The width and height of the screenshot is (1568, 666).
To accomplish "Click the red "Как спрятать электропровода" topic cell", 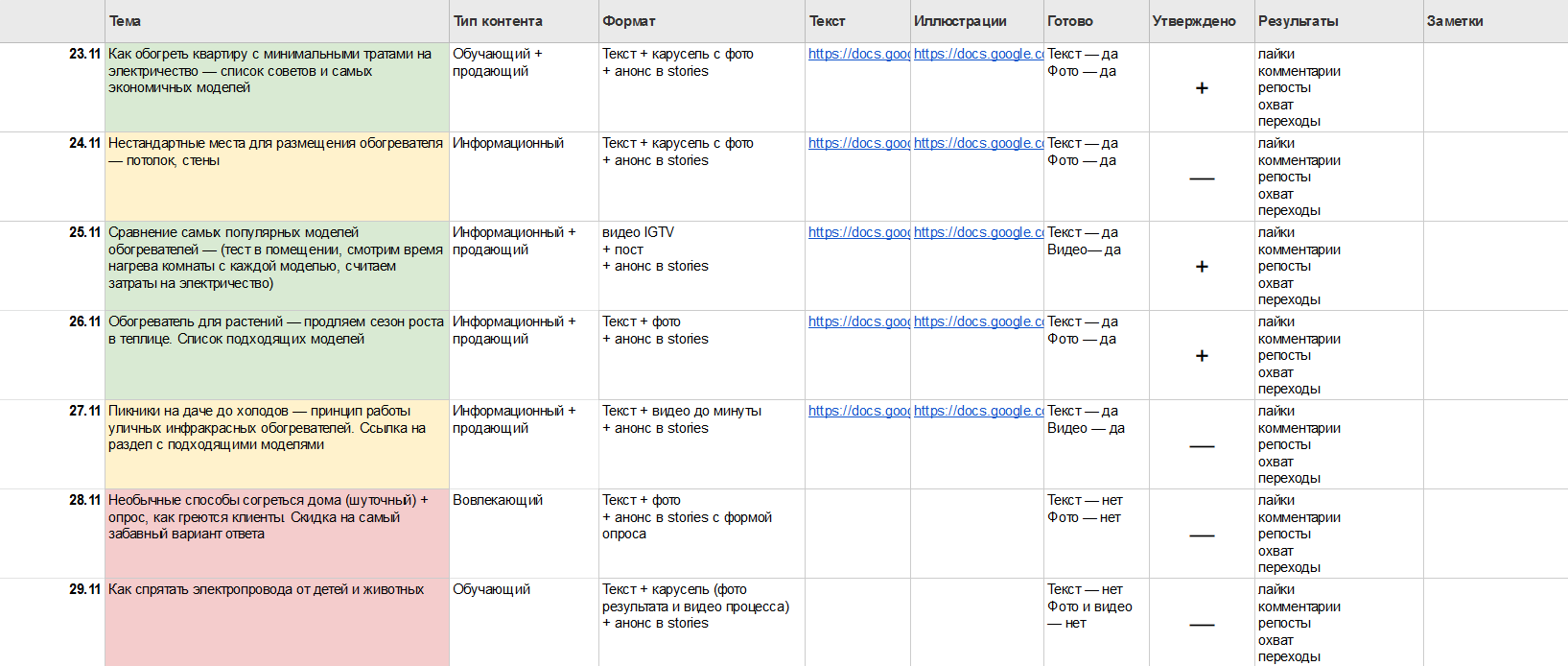I will pos(276,622).
